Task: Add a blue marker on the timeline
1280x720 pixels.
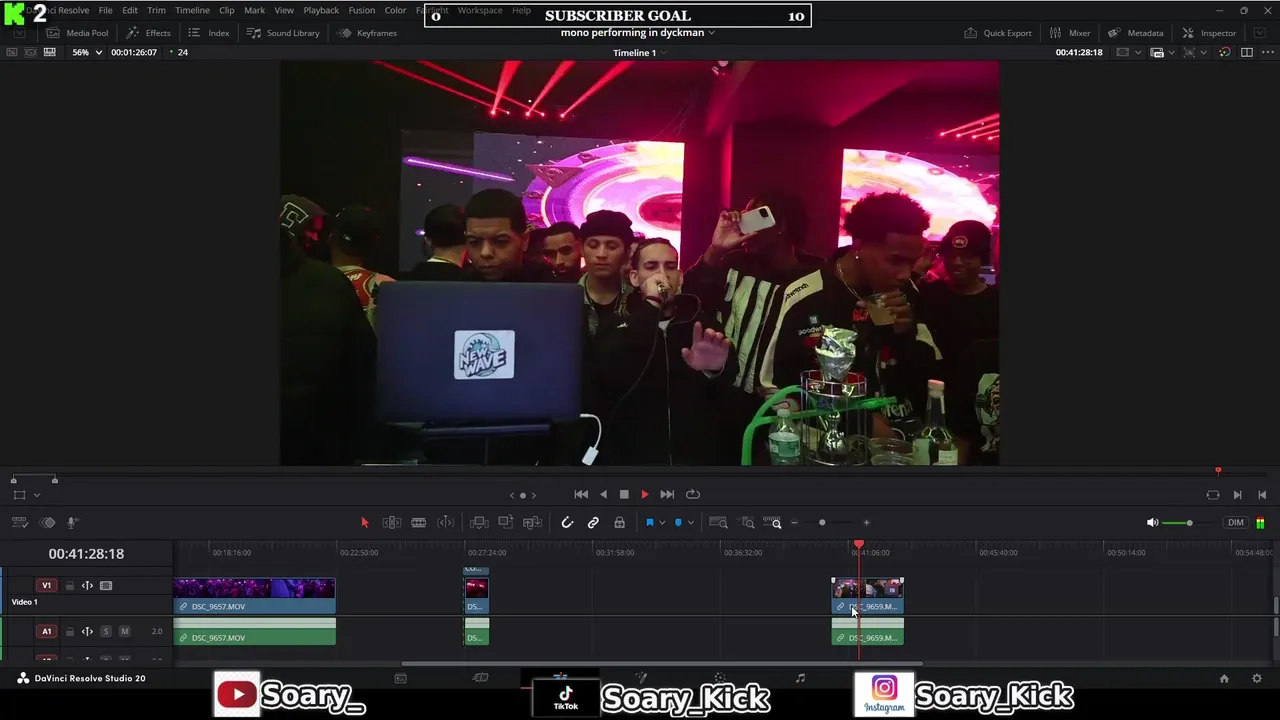Action: pos(678,523)
